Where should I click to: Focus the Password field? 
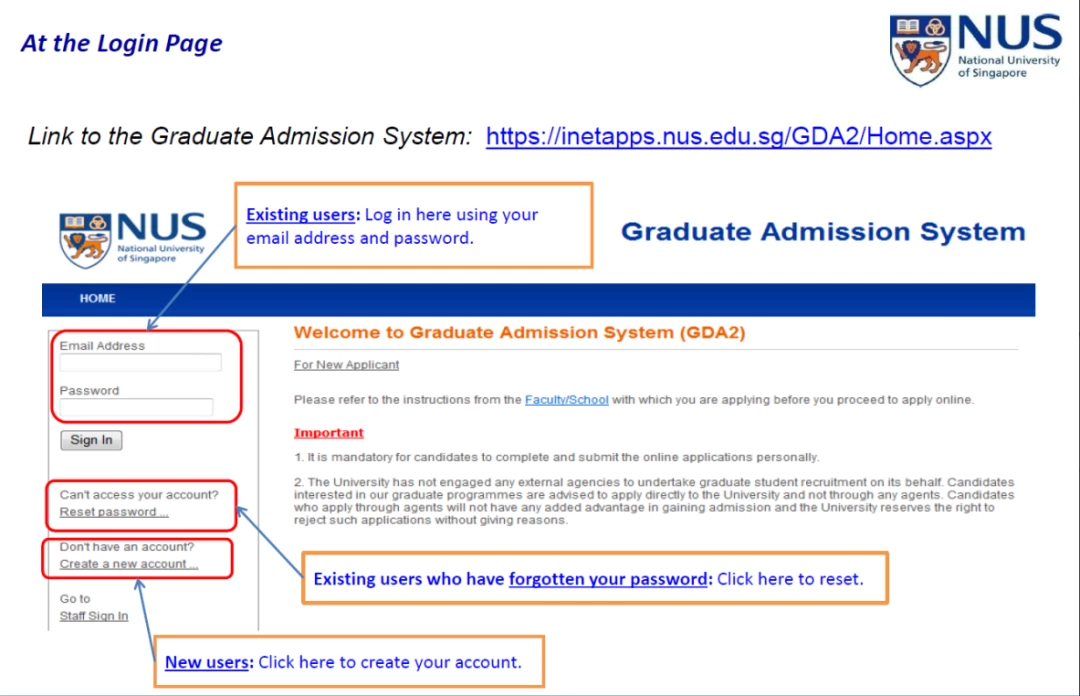point(136,407)
